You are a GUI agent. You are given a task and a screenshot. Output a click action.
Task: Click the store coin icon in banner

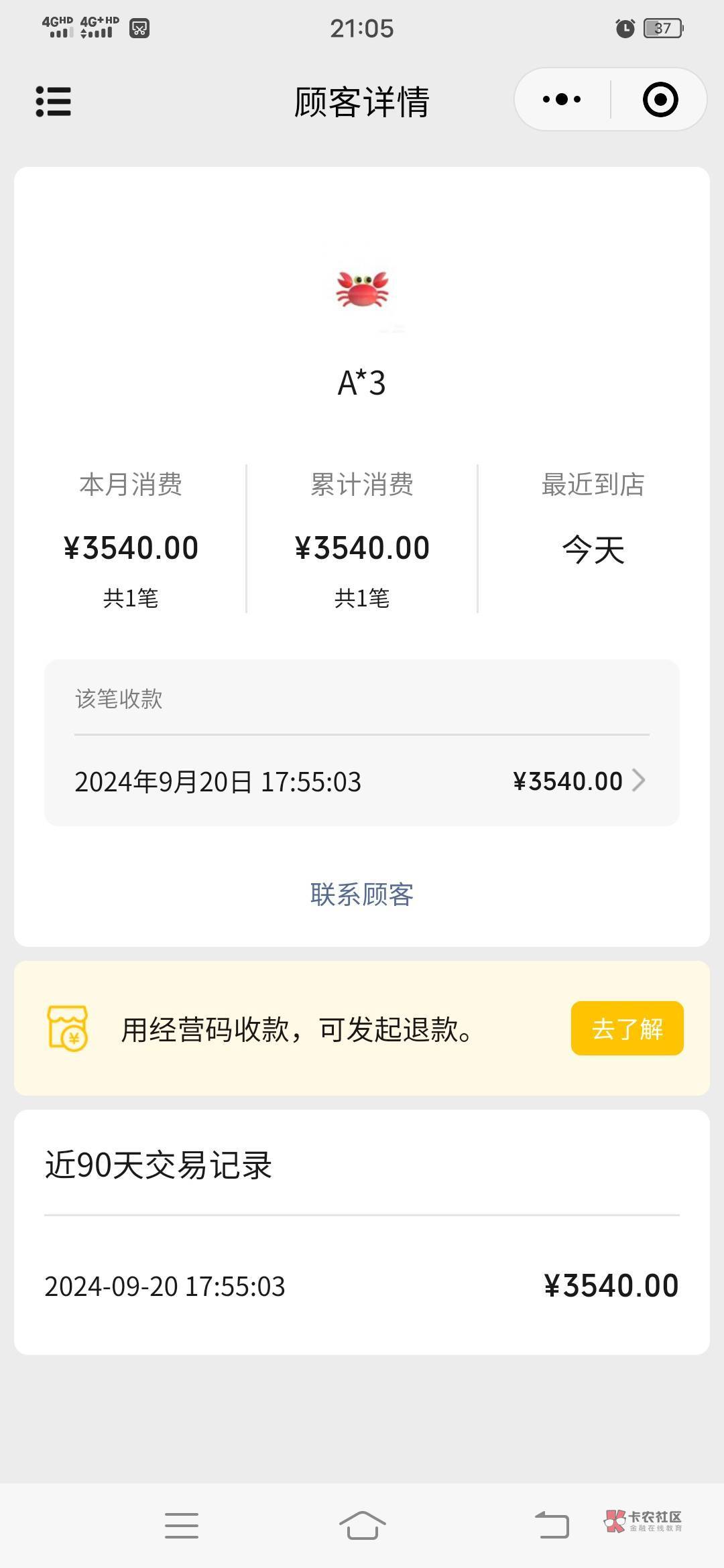[x=68, y=1028]
